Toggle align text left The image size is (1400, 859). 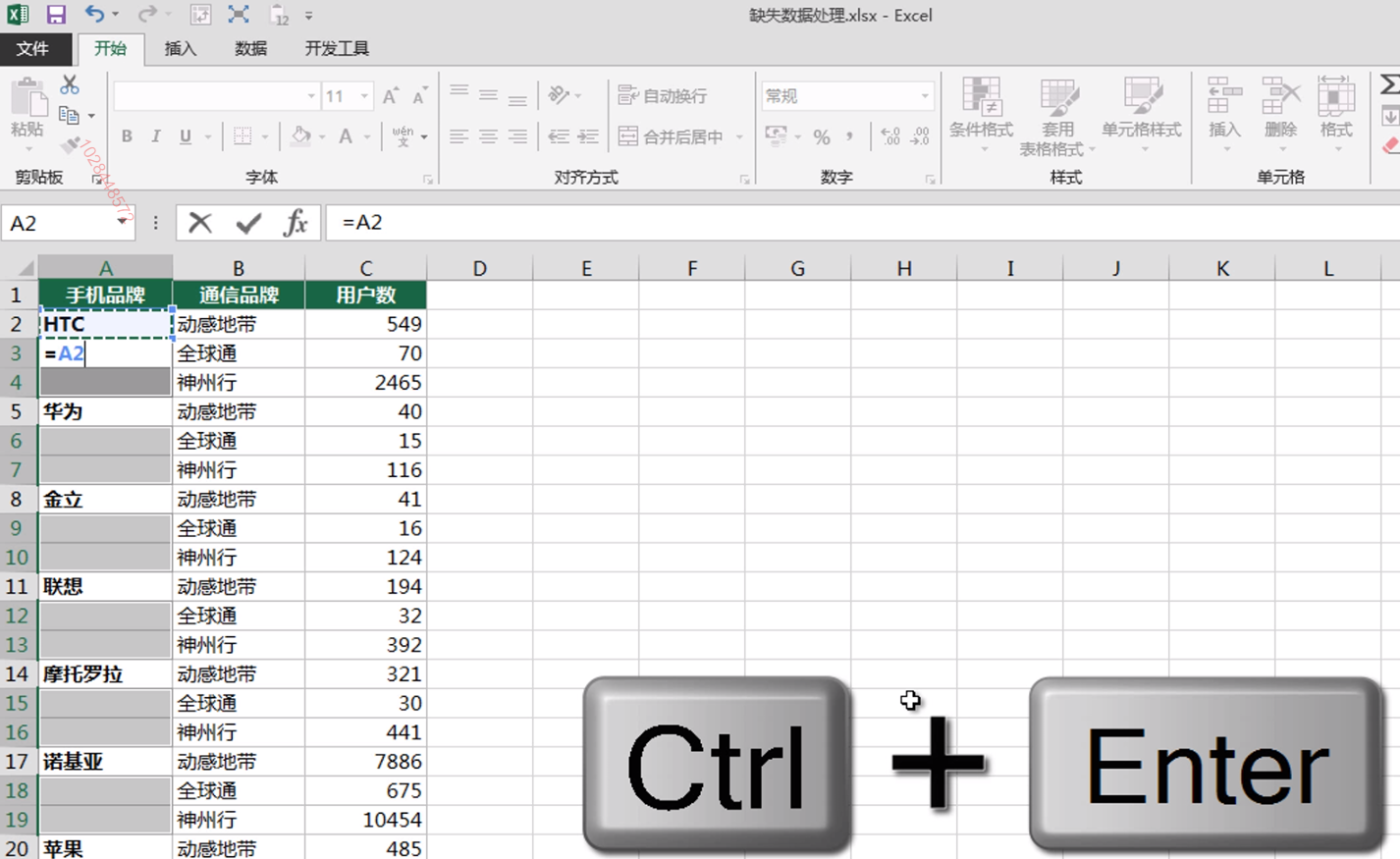click(x=458, y=136)
